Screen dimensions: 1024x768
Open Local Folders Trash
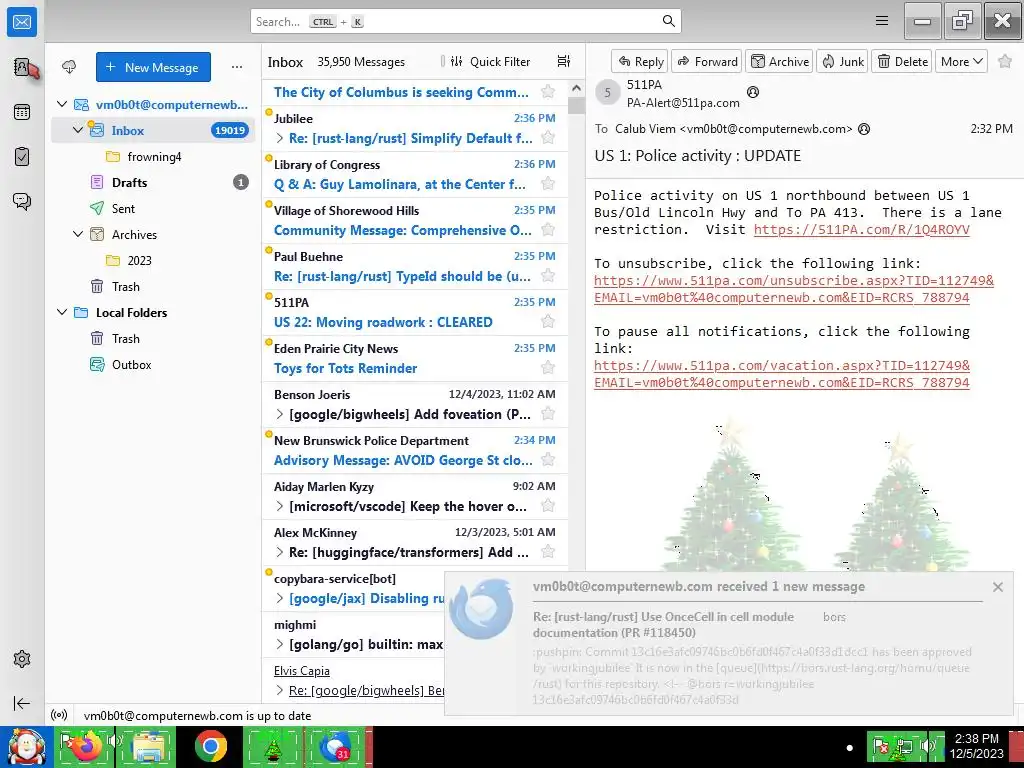coord(153,338)
